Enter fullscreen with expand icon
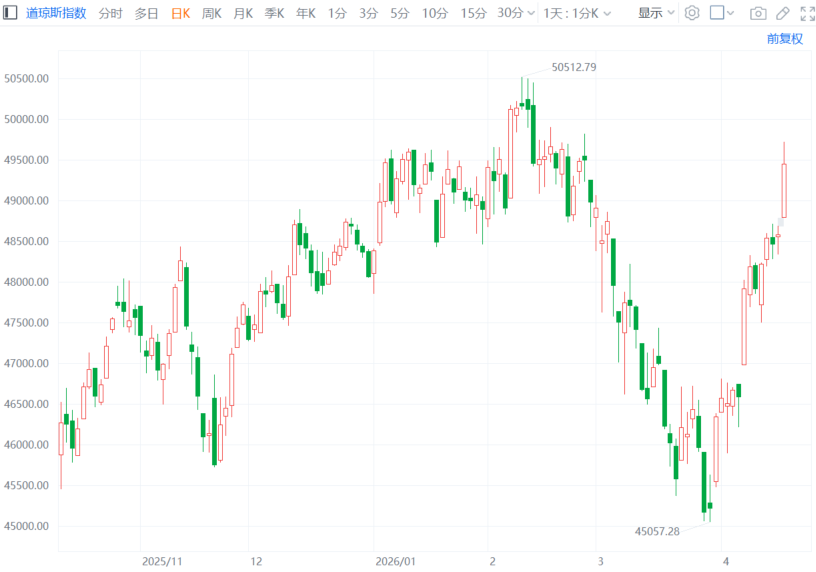This screenshot has width=816, height=572. (x=806, y=13)
